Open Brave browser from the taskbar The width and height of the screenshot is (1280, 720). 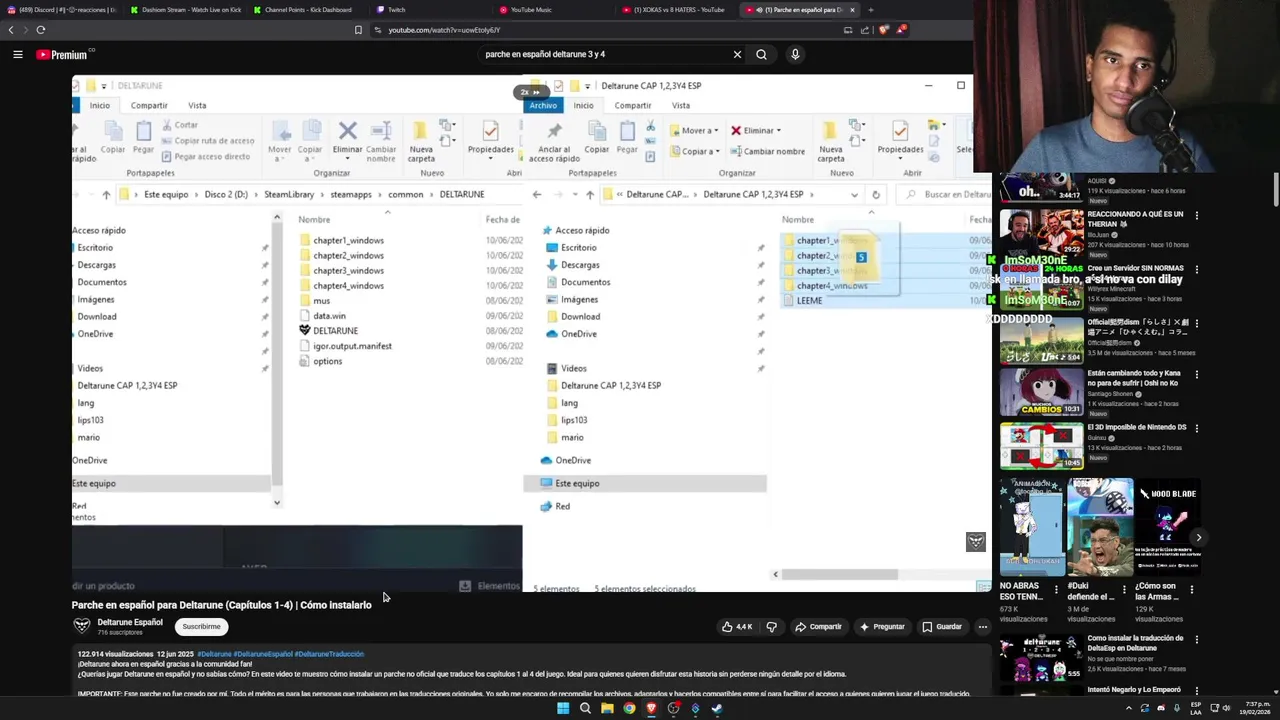(651, 708)
